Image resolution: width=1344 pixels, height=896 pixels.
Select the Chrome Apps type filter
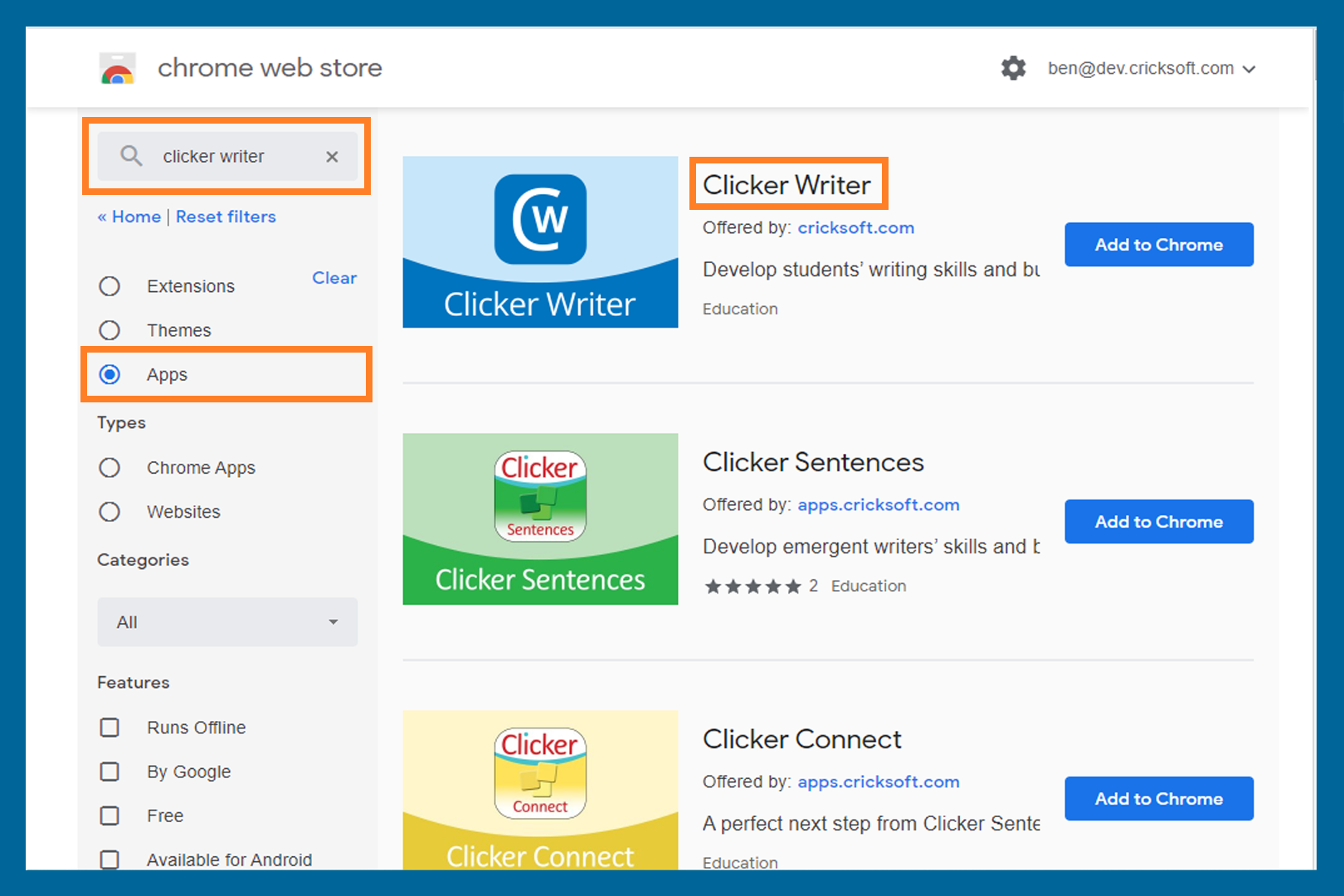tap(110, 468)
